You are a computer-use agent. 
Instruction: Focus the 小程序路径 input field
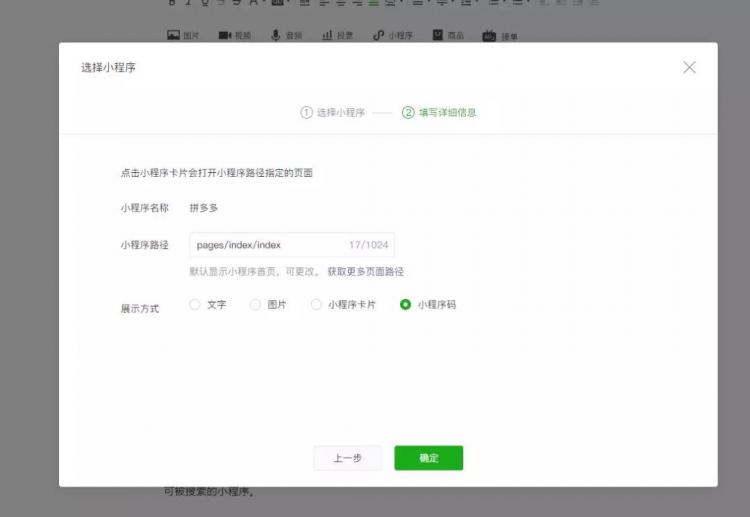coord(265,245)
